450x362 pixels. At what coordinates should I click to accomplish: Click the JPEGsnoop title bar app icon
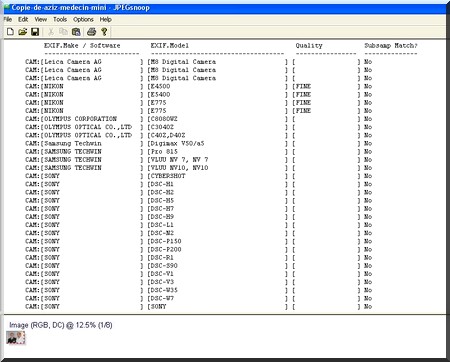tap(6, 7)
